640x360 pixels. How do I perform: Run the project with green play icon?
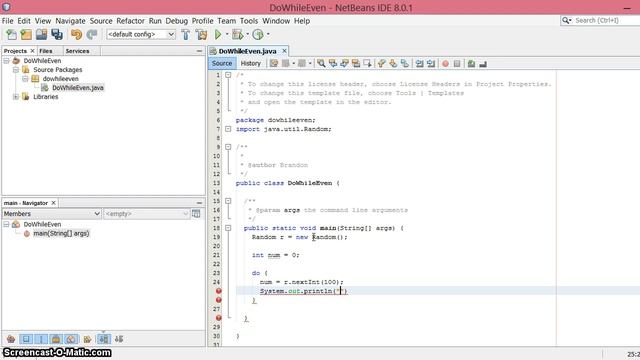(x=218, y=35)
